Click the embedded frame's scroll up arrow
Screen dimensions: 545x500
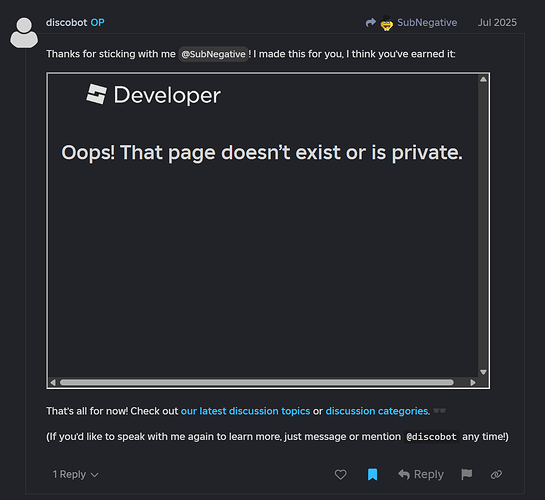click(483, 79)
